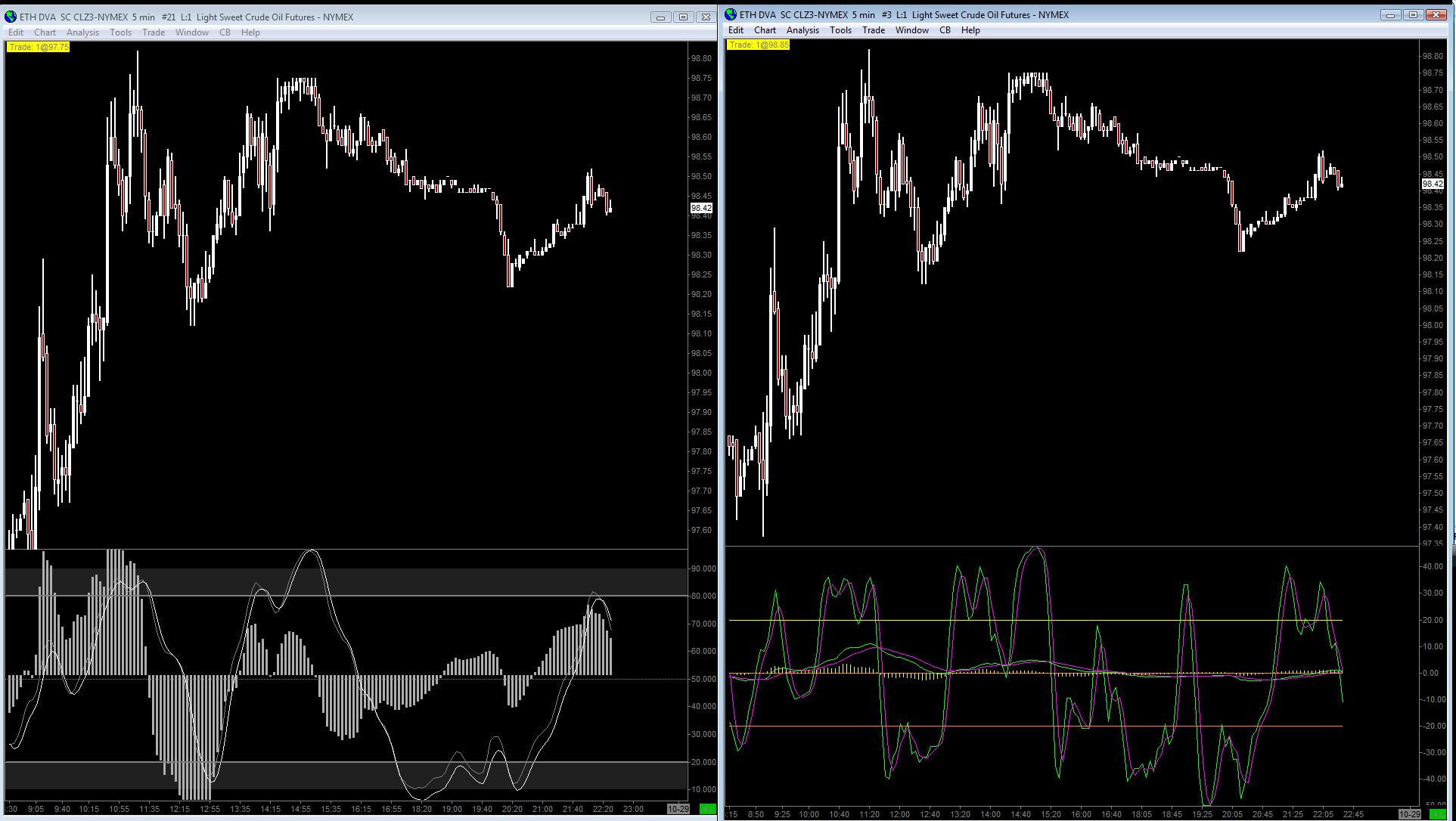This screenshot has width=1456, height=821.
Task: Open the Tools menu in left chart
Action: pyautogui.click(x=120, y=33)
